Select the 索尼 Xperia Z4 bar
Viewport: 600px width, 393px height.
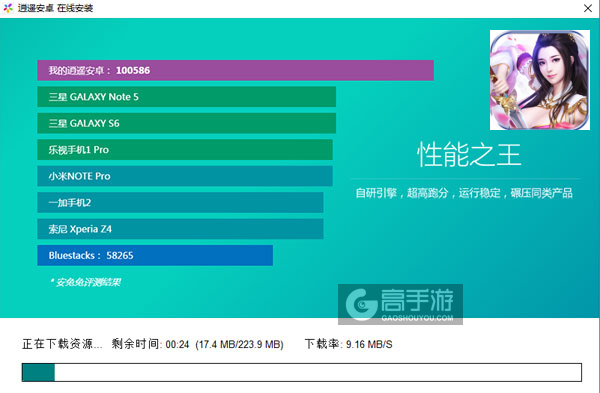(x=180, y=229)
